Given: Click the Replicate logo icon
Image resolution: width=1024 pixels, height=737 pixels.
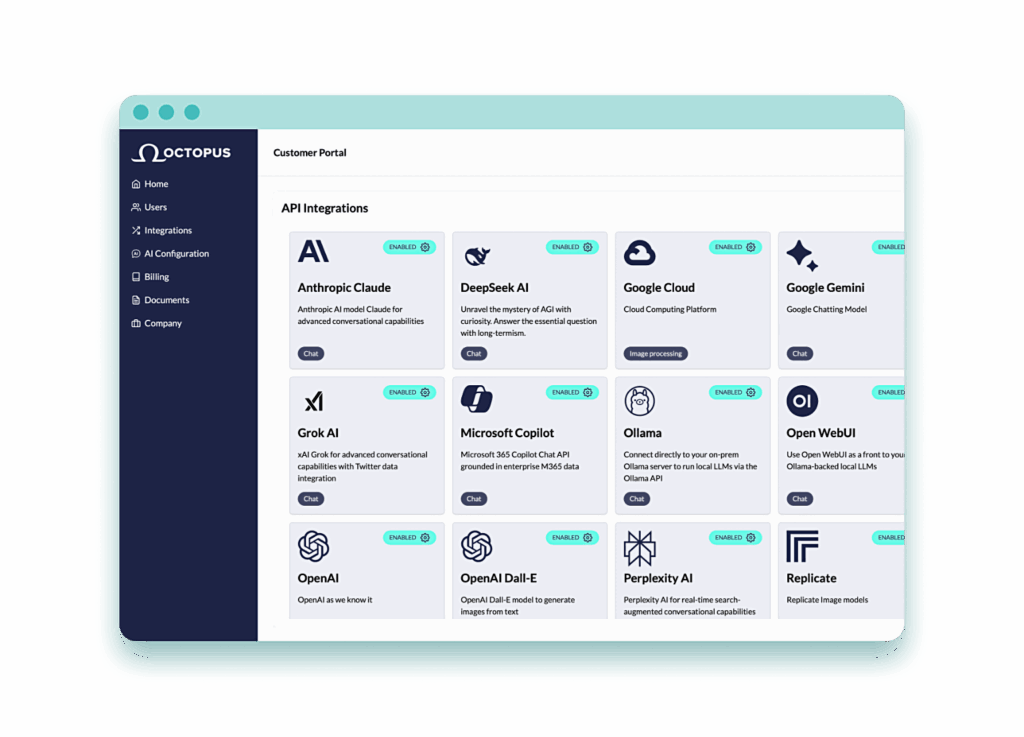Looking at the screenshot, I should click(802, 546).
